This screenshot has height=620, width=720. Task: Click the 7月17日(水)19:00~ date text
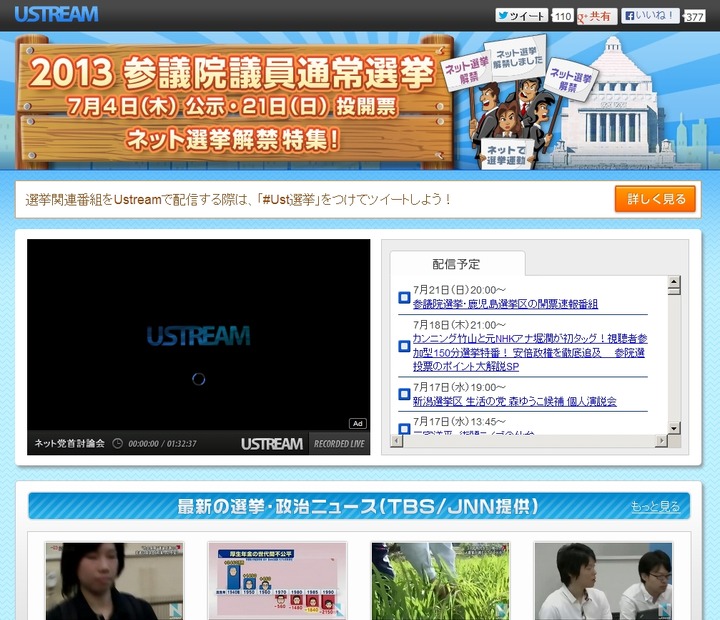pos(459,387)
